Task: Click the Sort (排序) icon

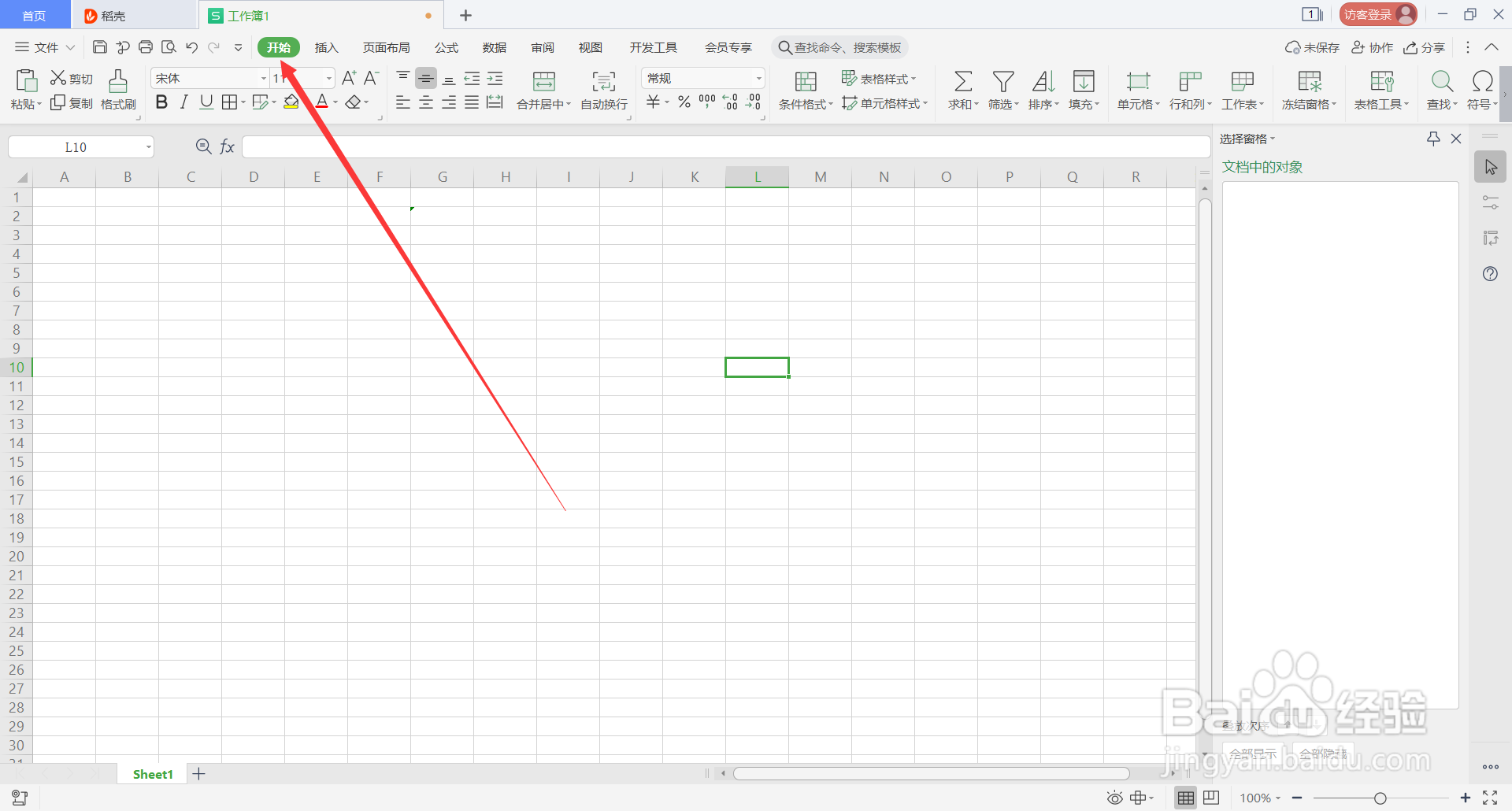Action: pyautogui.click(x=1043, y=81)
